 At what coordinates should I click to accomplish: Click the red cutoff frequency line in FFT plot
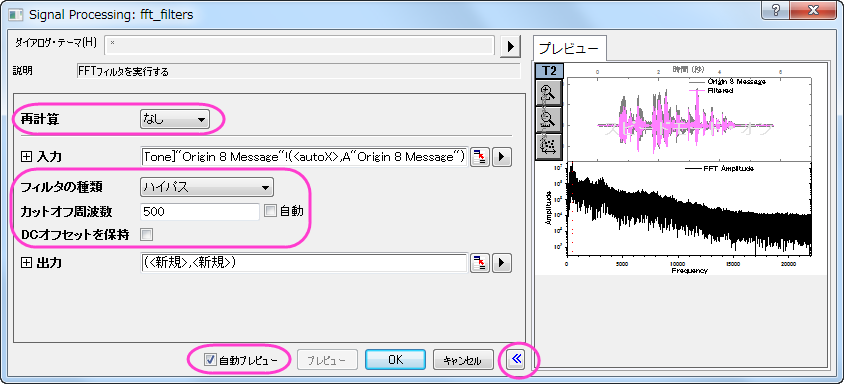pos(572,210)
